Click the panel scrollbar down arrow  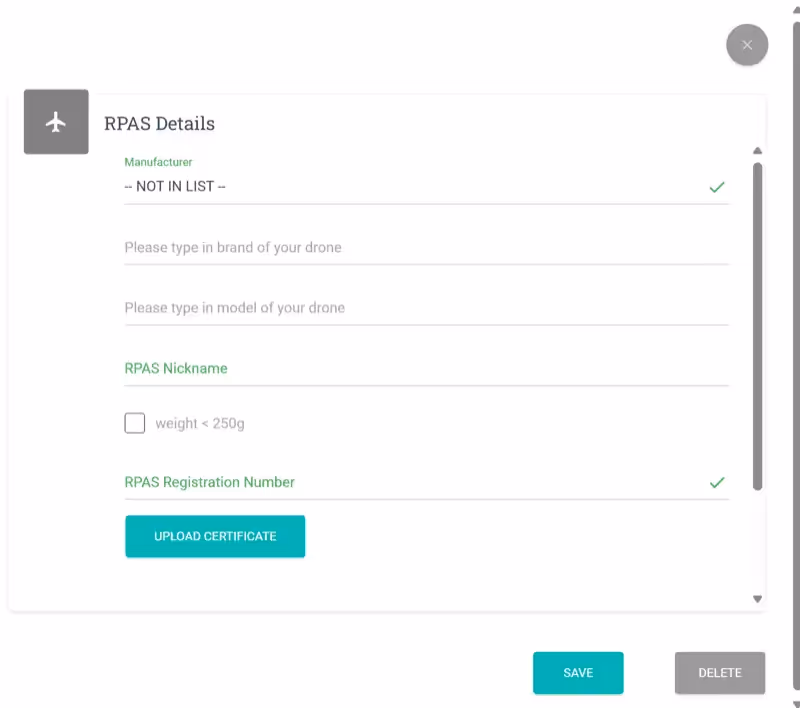coord(757,599)
